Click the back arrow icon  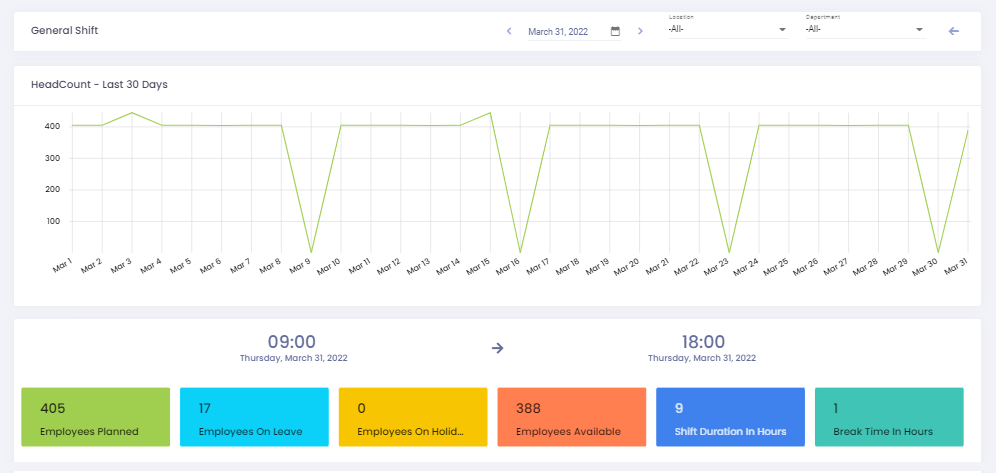(953, 31)
